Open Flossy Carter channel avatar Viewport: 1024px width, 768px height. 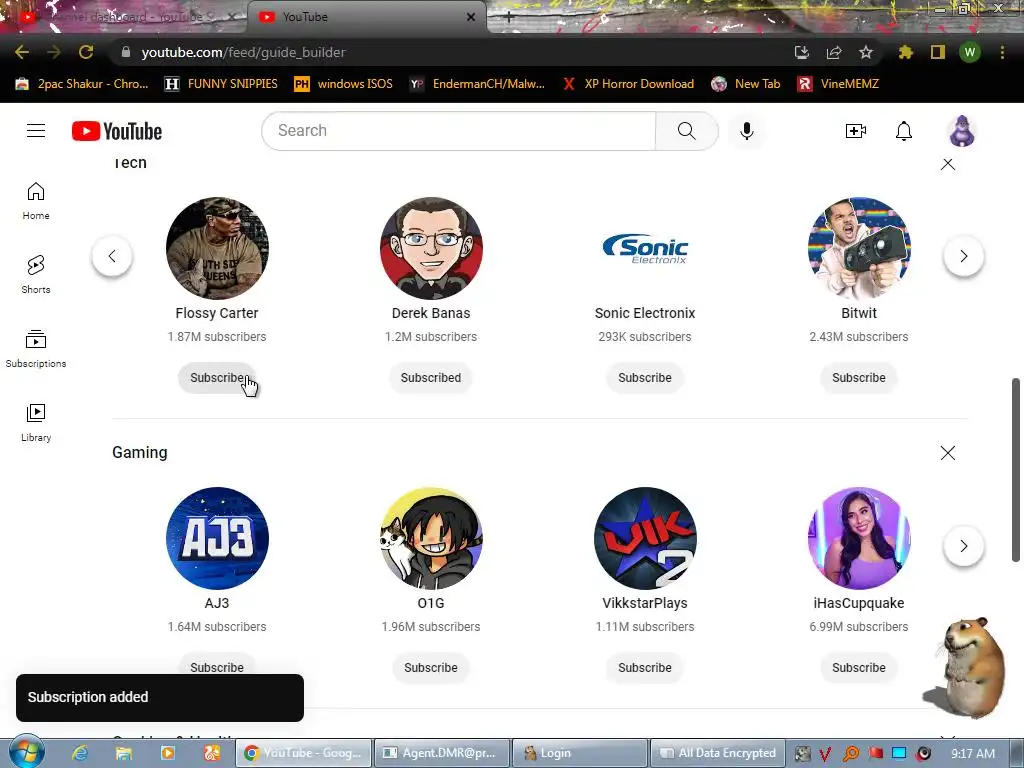click(217, 248)
